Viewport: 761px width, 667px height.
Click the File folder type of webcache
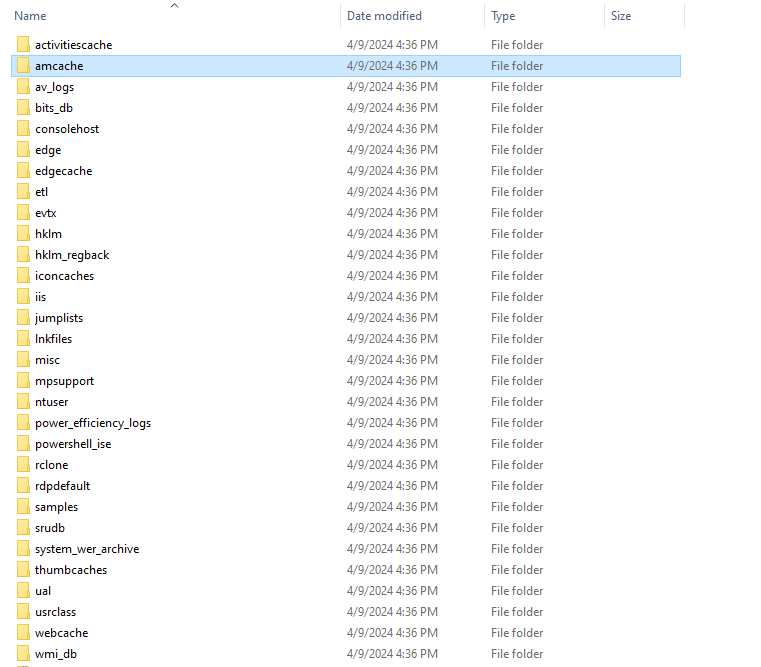[x=517, y=633]
